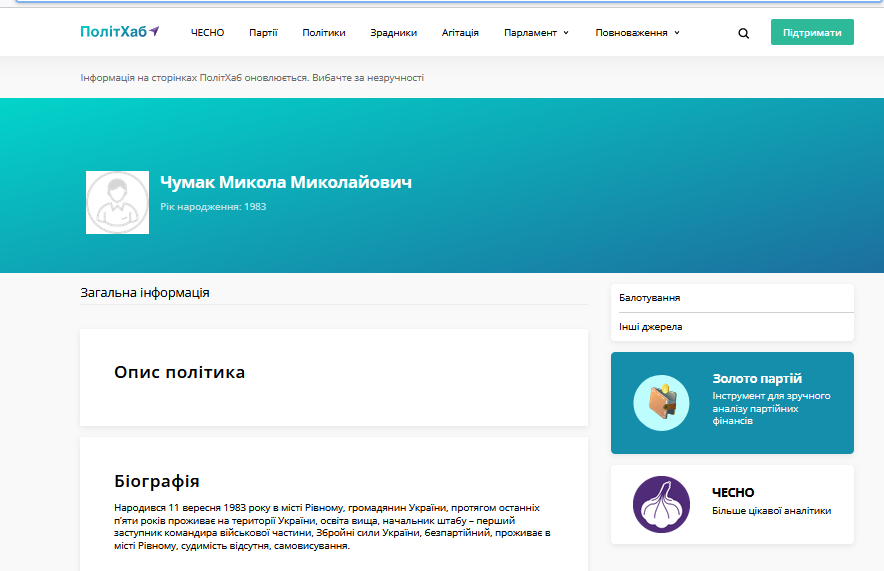Navigate to the Зрадники page
The width and height of the screenshot is (884, 571).
point(393,33)
